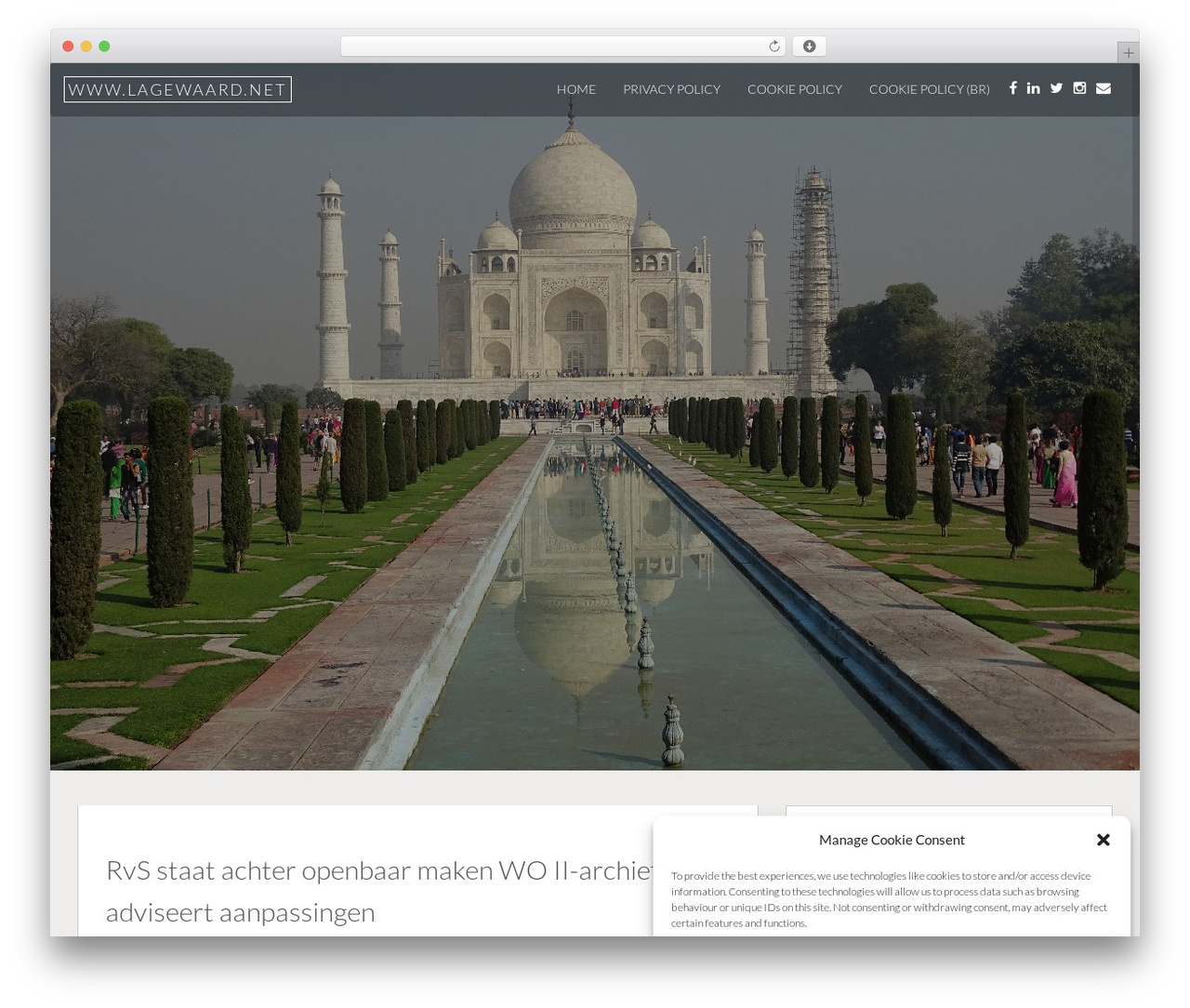
Task: Click the browser download arrow icon
Action: pos(810,46)
